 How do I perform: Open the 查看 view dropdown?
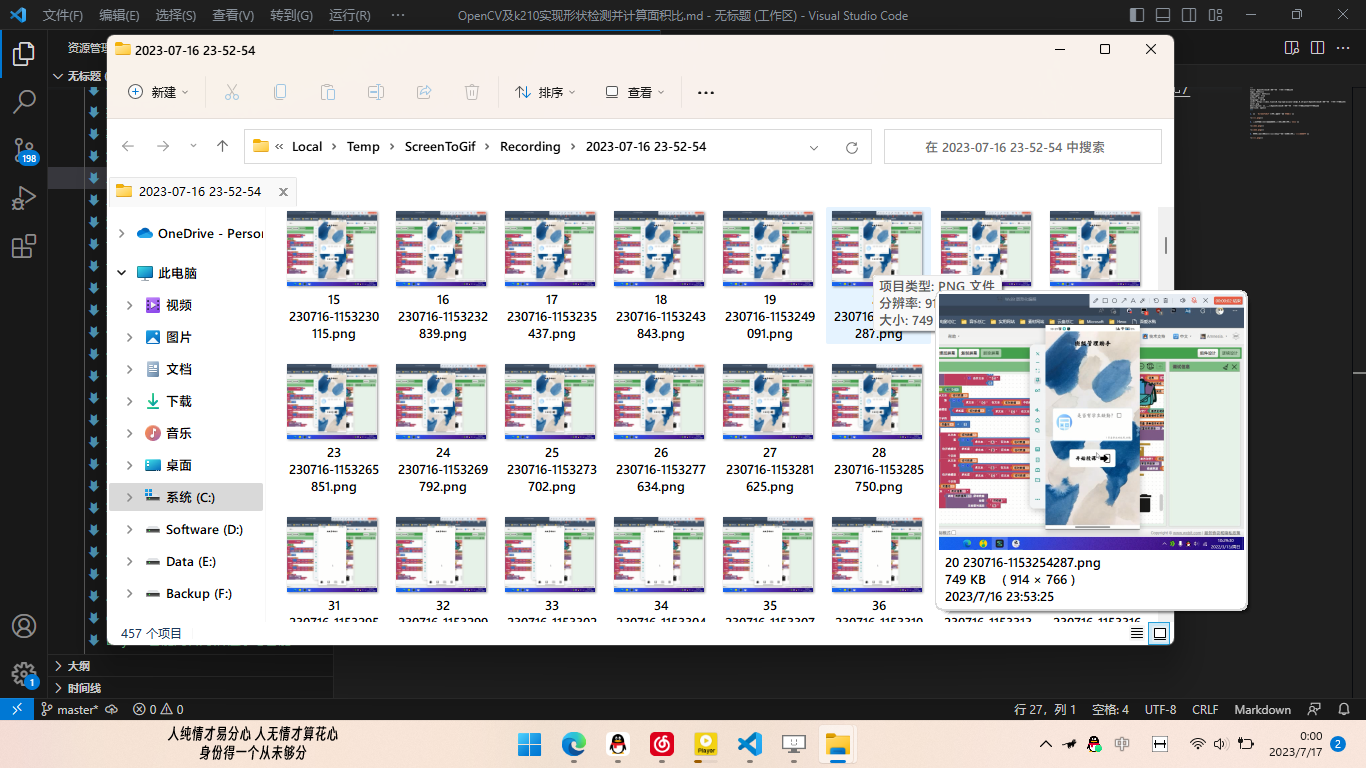click(635, 92)
